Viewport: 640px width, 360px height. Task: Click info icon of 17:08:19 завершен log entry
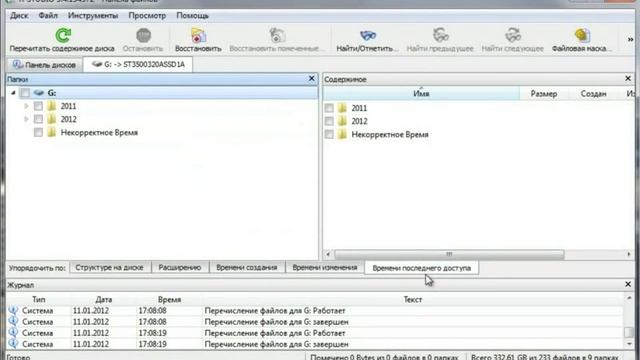pyautogui.click(x=13, y=344)
